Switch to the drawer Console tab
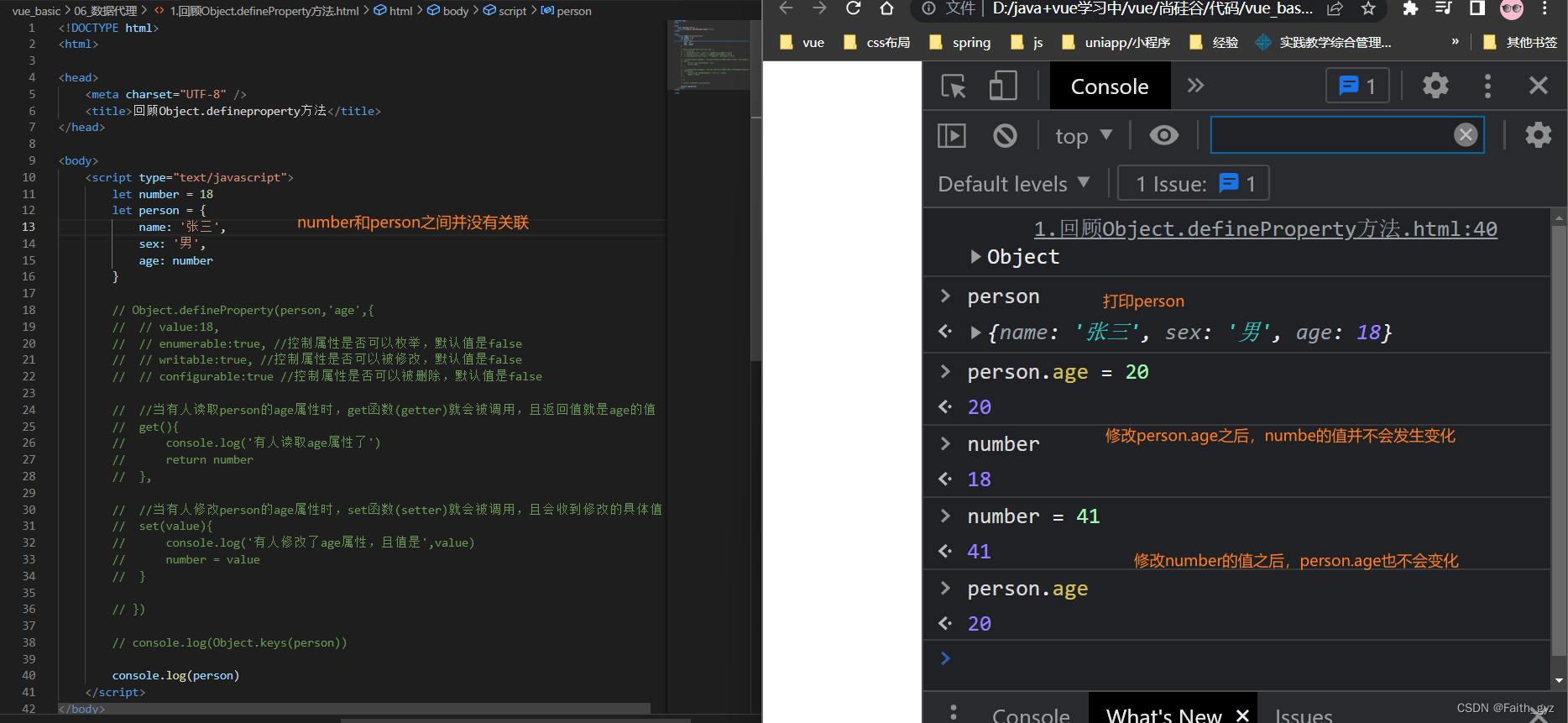Viewport: 1568px width, 723px height. [x=1031, y=715]
